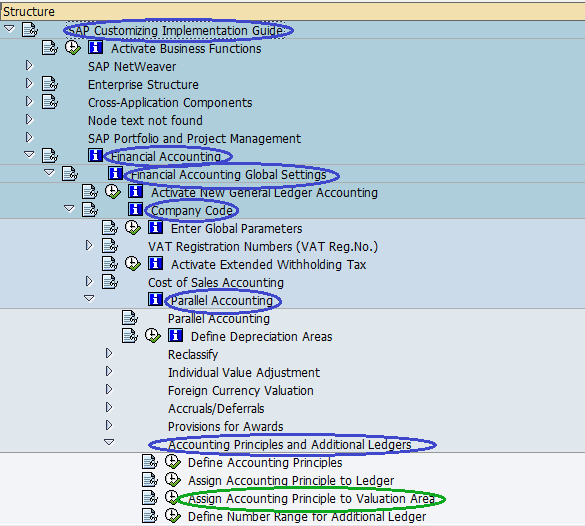Expand SAP Portfolio and Project Management

coord(29,137)
